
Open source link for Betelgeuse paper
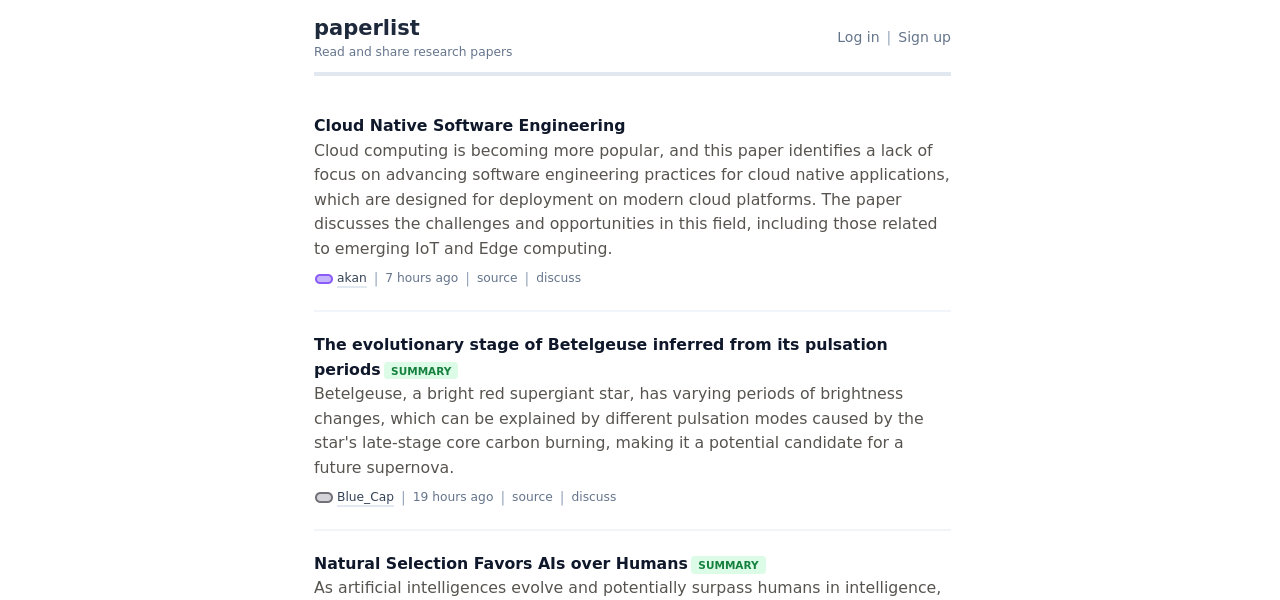532,497
